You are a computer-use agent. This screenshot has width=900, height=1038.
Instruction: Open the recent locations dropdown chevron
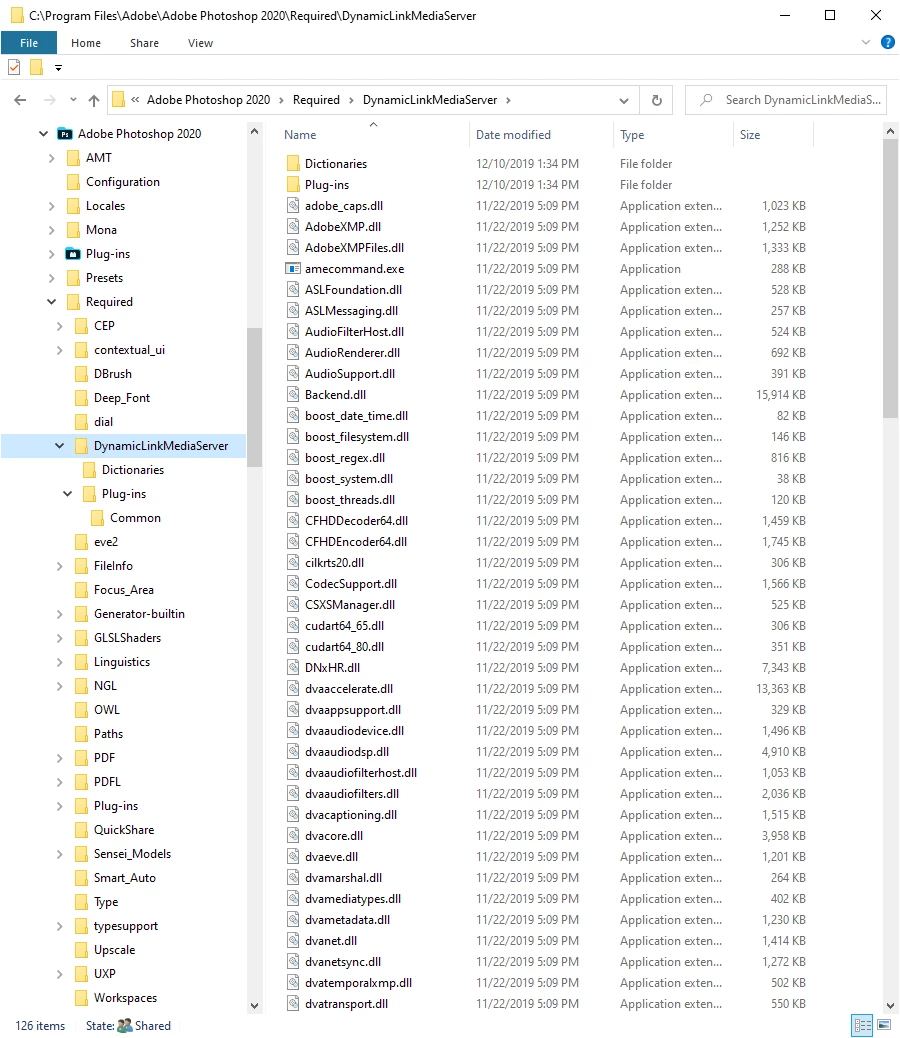point(73,100)
